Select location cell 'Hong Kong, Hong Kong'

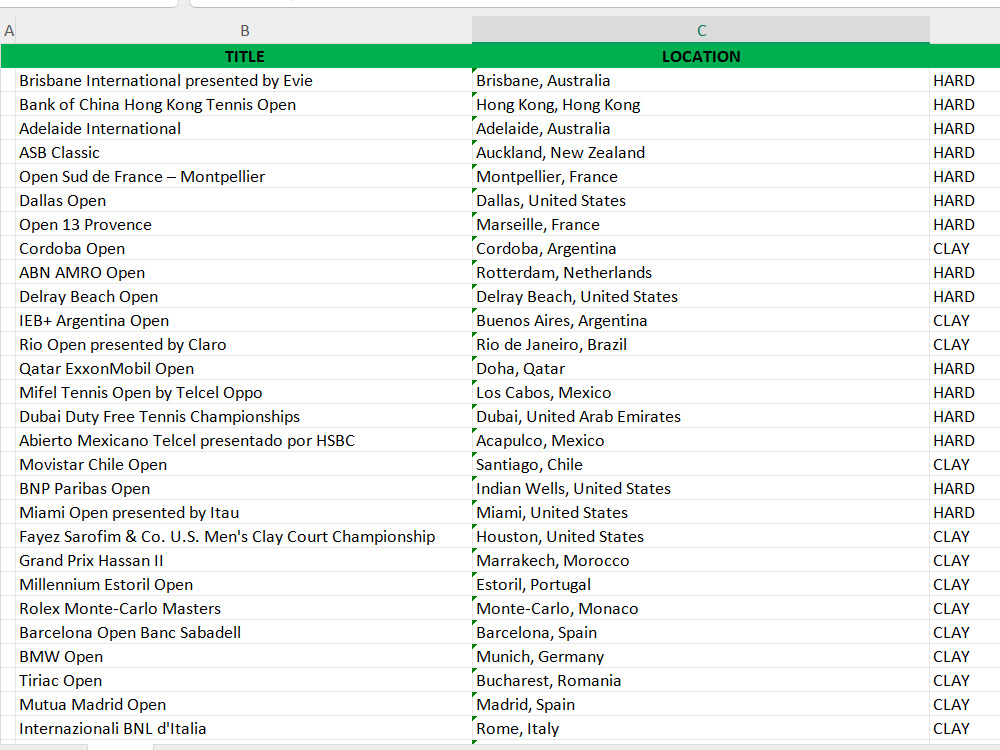point(701,105)
